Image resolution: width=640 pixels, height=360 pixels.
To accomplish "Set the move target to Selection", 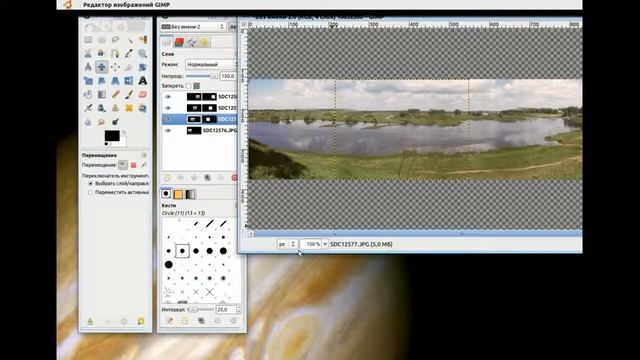I will pyautogui.click(x=133, y=165).
